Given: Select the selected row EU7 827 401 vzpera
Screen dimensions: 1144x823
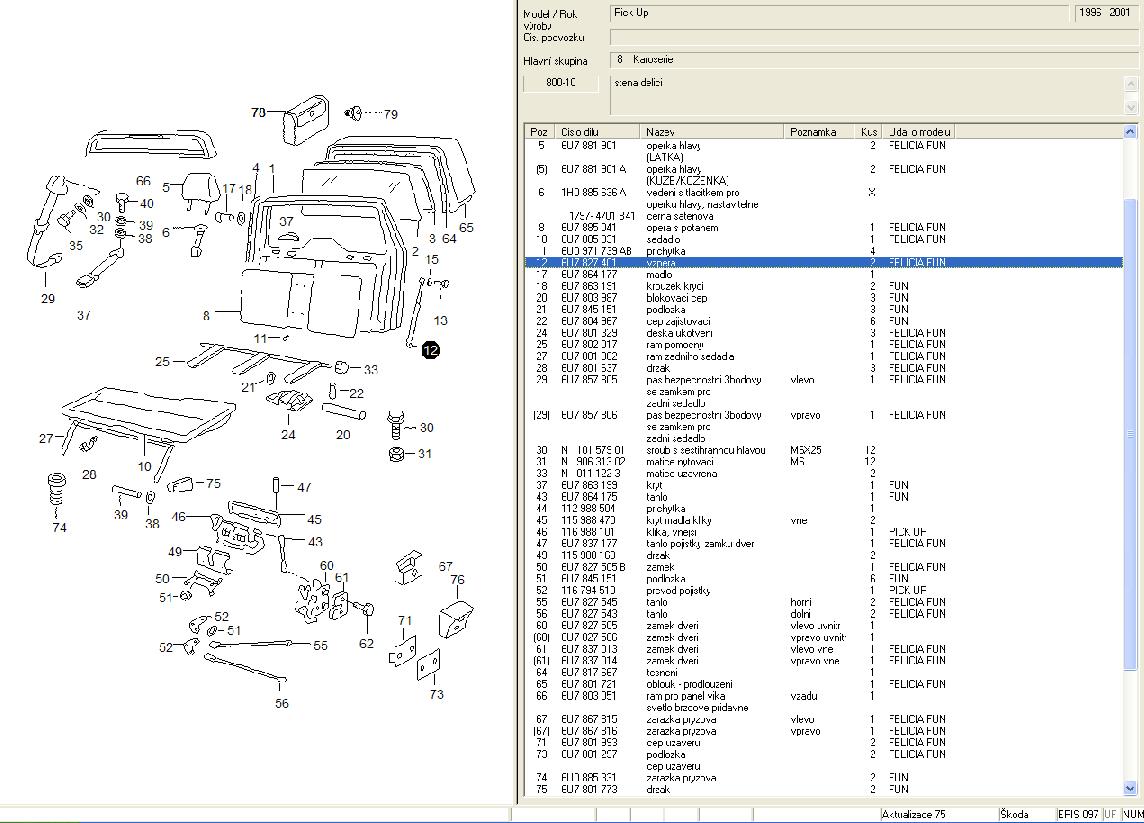Looking at the screenshot, I should pos(824,263).
